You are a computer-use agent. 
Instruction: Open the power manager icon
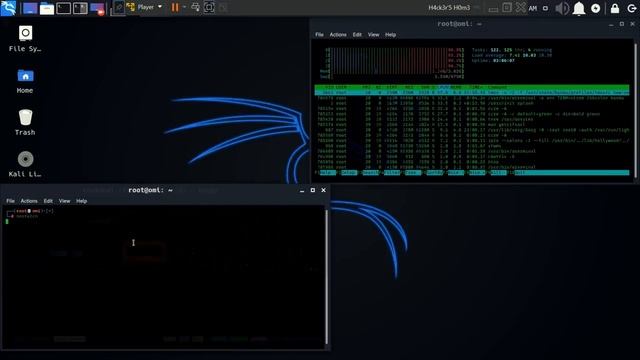pos(596,8)
